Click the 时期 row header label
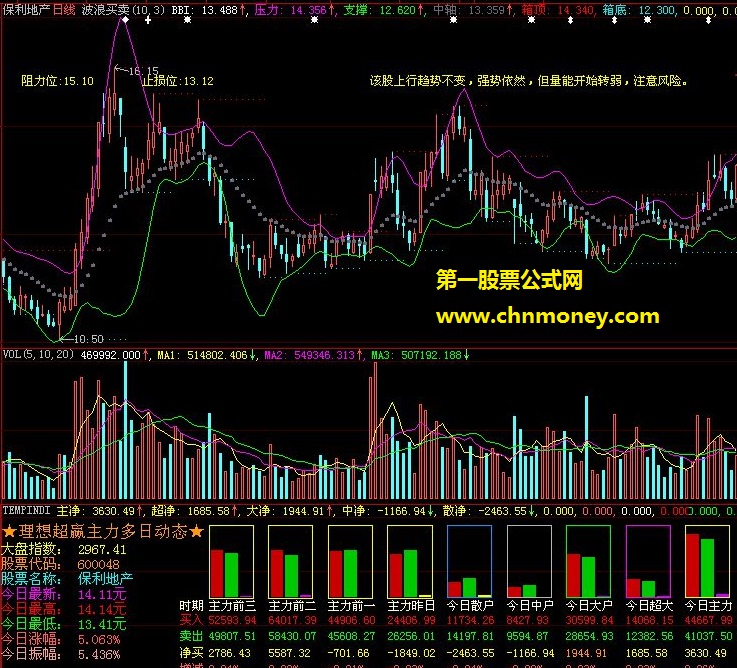737x668 pixels. pos(191,605)
